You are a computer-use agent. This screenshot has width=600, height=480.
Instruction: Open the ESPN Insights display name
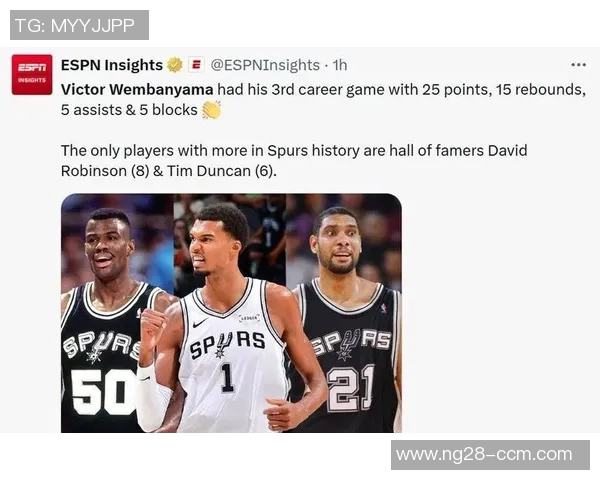point(112,65)
